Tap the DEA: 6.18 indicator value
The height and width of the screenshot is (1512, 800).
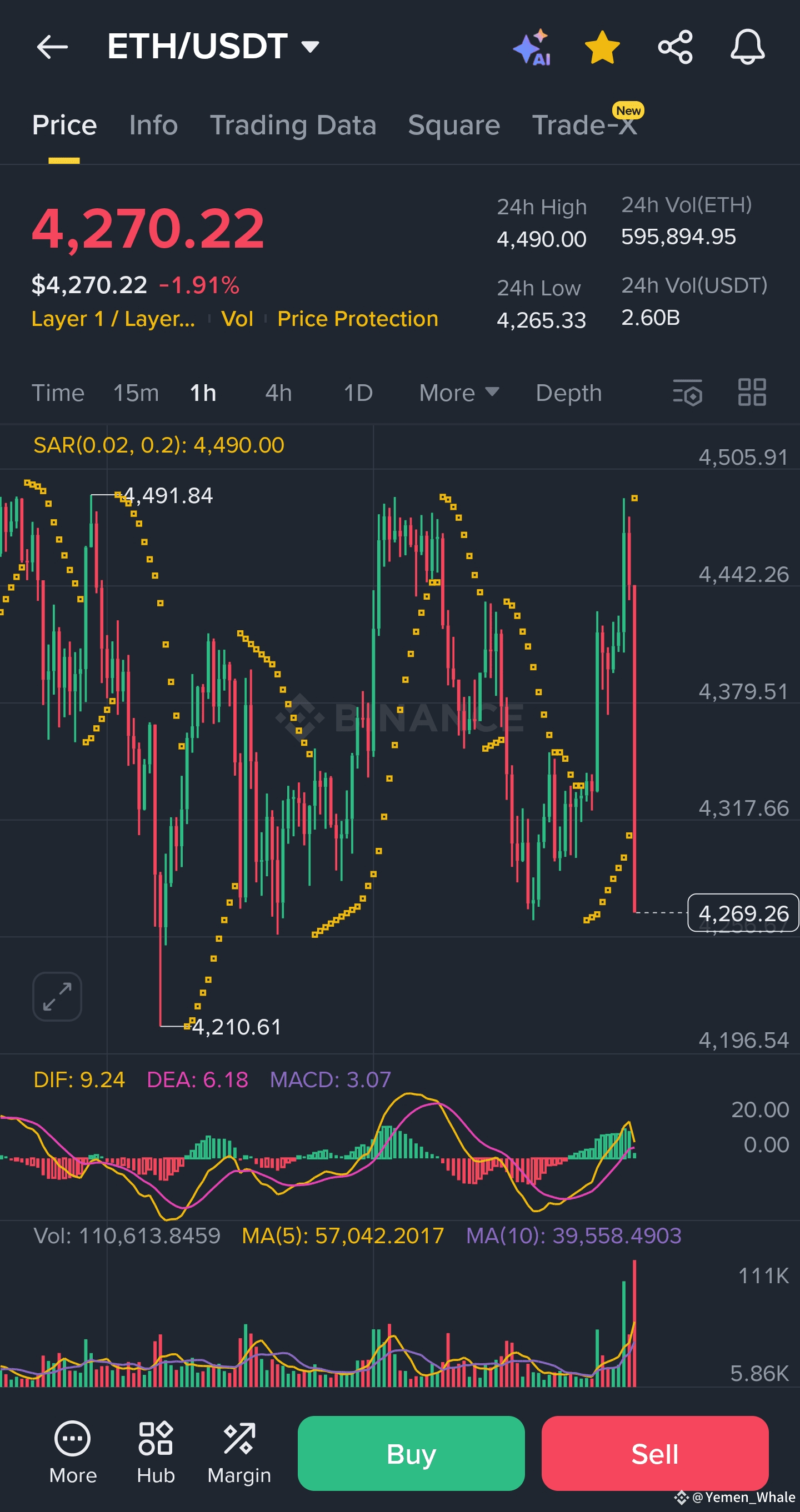(197, 1079)
